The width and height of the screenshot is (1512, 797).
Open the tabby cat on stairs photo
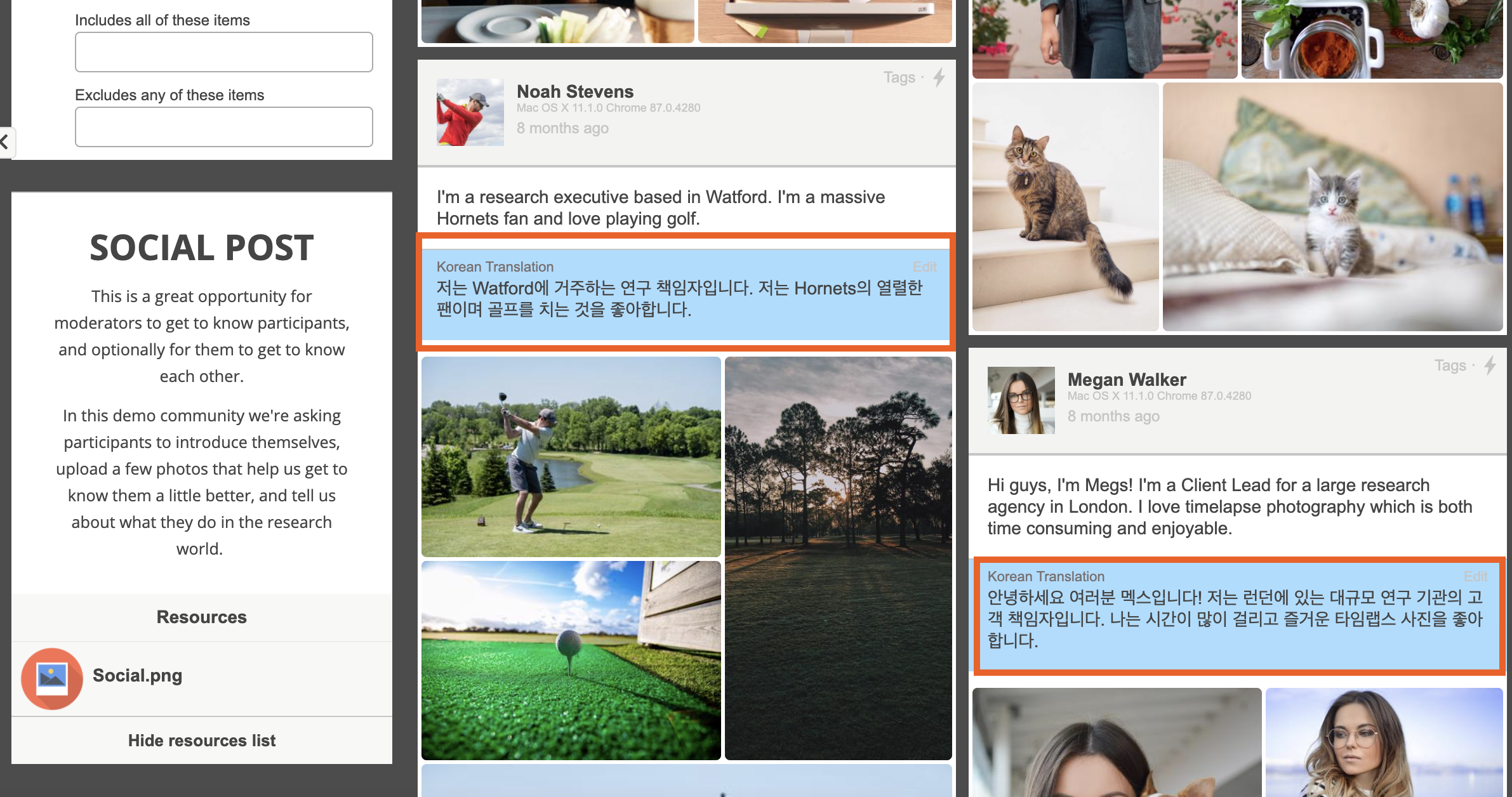pos(1065,207)
